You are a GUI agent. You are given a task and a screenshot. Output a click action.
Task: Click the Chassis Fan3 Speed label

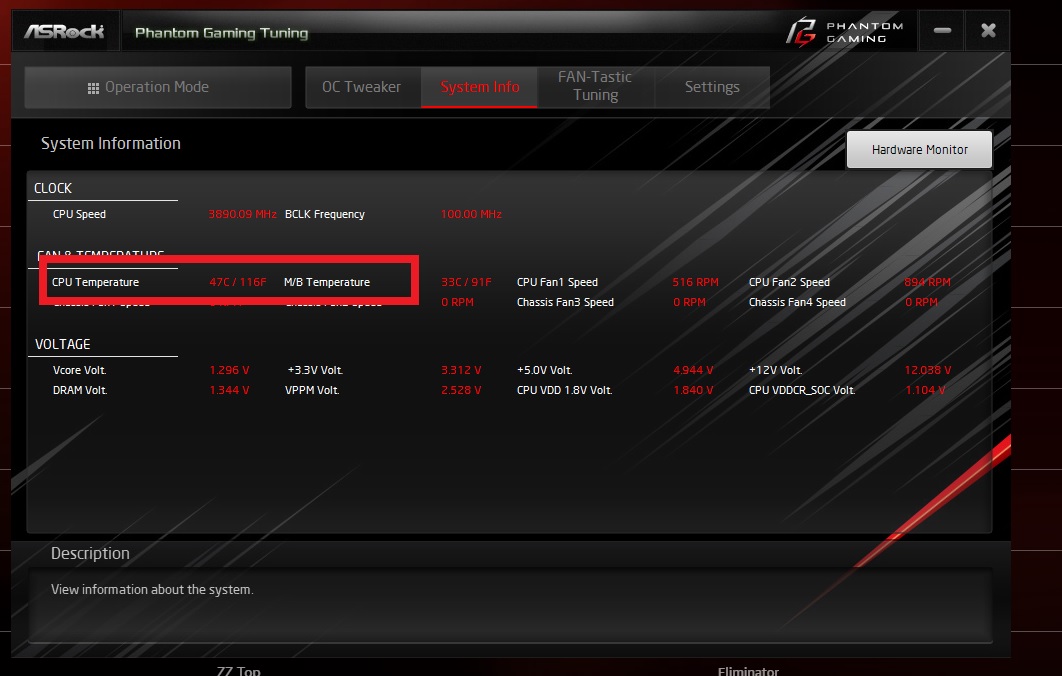point(566,302)
